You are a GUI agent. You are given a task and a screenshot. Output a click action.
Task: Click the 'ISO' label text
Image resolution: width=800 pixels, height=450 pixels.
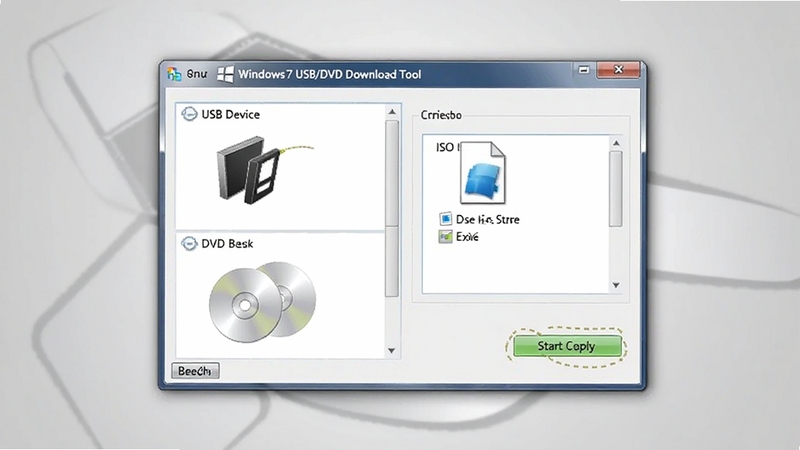(446, 147)
